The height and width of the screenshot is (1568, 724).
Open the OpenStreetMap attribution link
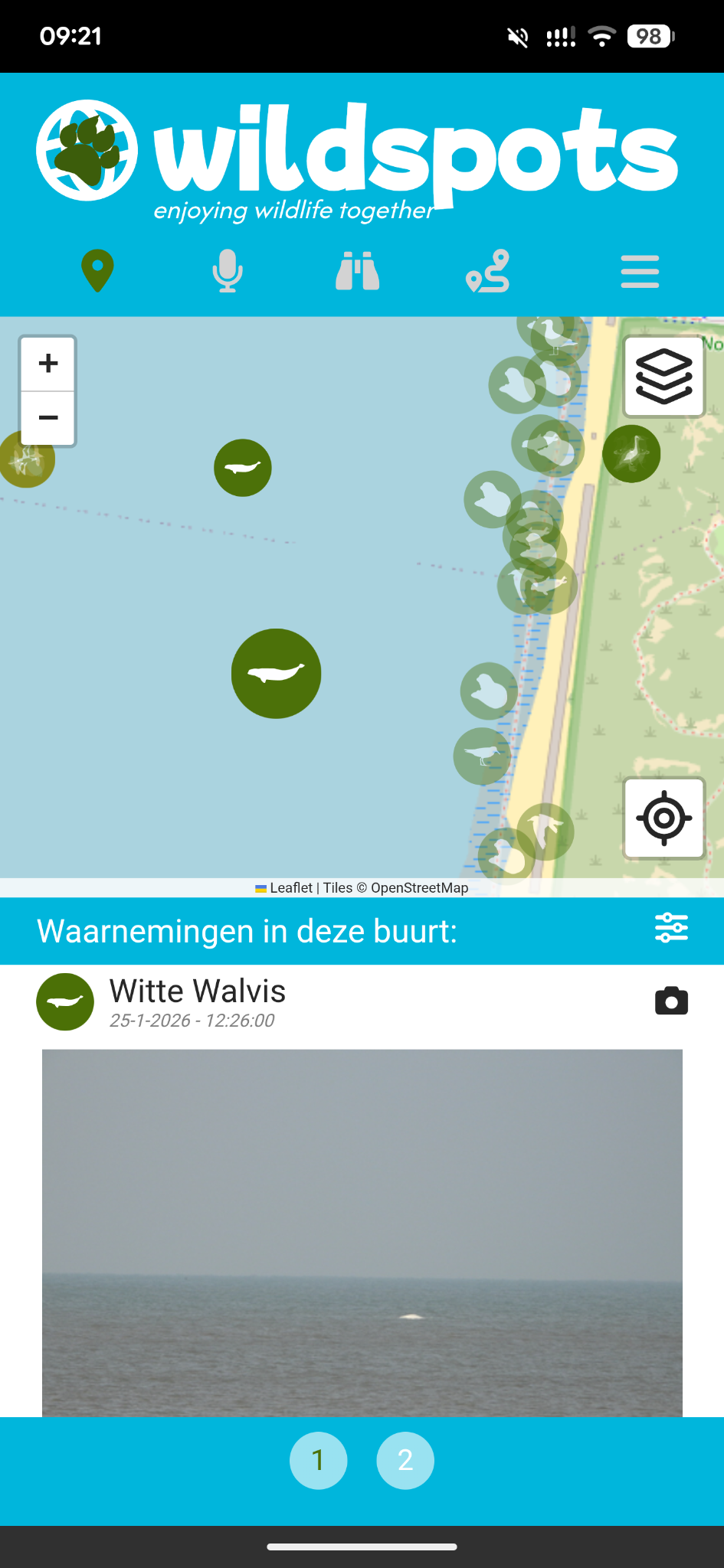[x=419, y=888]
